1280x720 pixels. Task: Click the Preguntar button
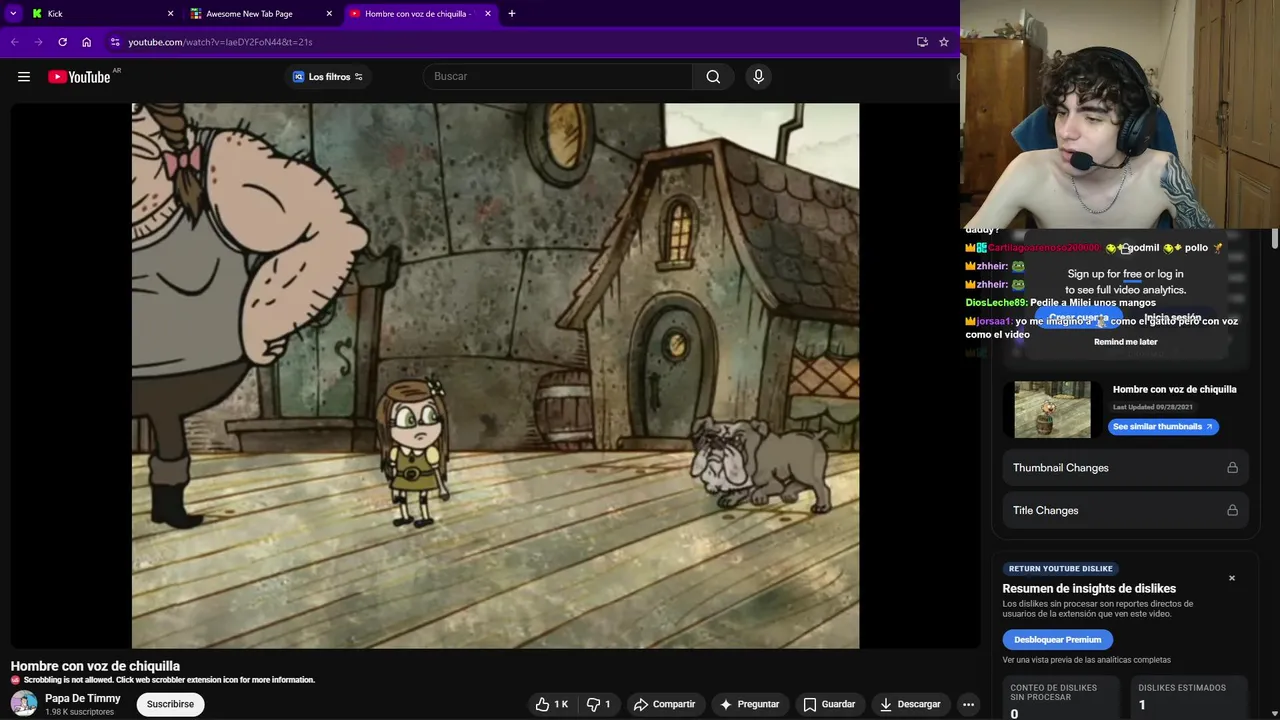pos(749,704)
